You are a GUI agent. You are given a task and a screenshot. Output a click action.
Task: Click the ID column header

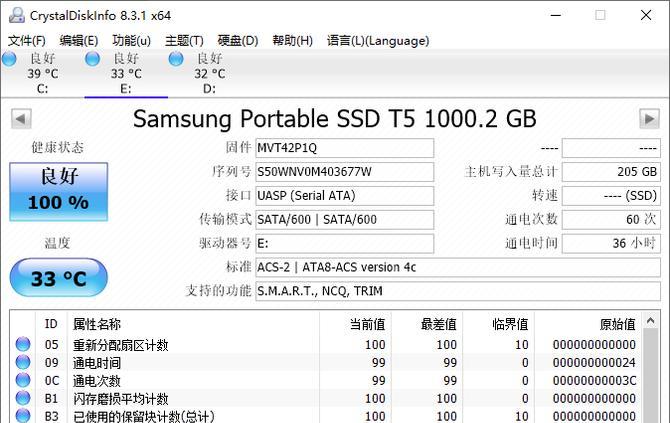click(x=51, y=324)
